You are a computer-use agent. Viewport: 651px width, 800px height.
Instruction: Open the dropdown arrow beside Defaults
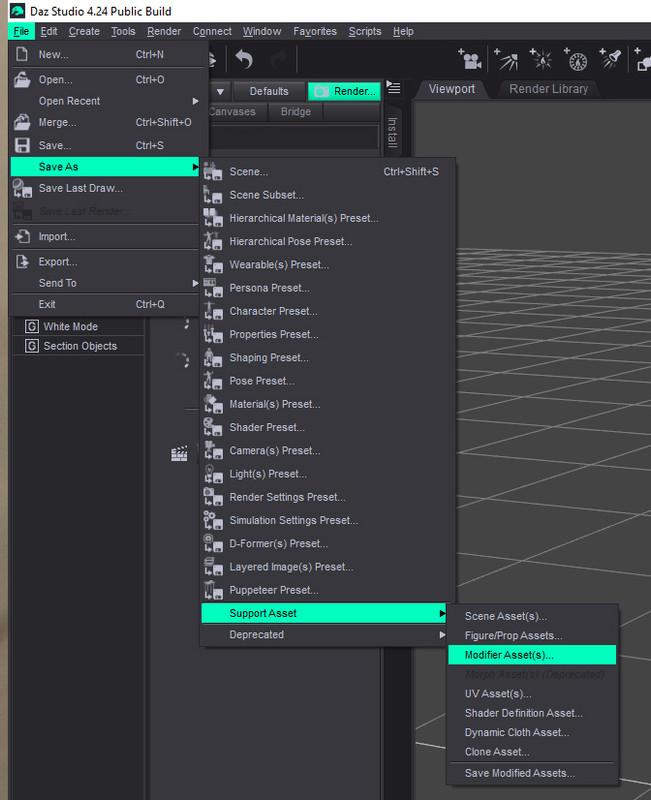coord(220,92)
